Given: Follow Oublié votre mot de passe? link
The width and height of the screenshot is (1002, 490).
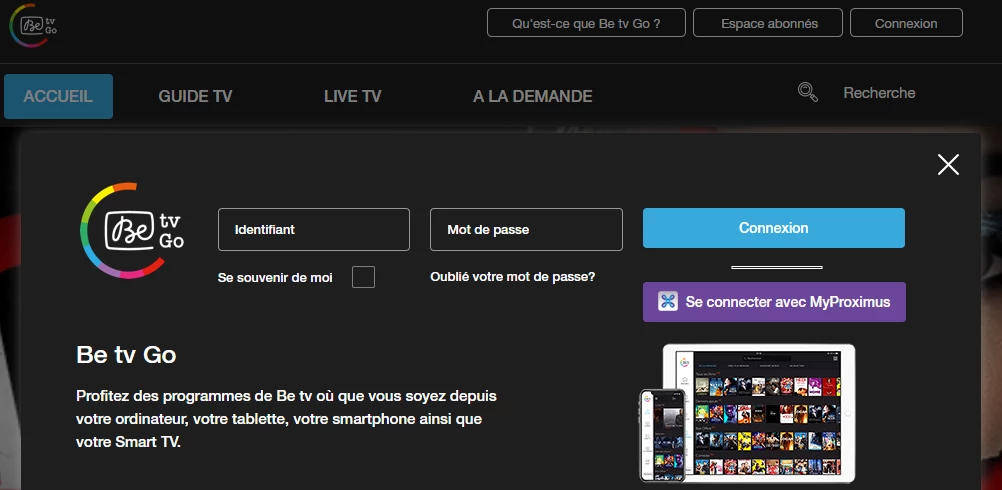Looking at the screenshot, I should [x=513, y=277].
